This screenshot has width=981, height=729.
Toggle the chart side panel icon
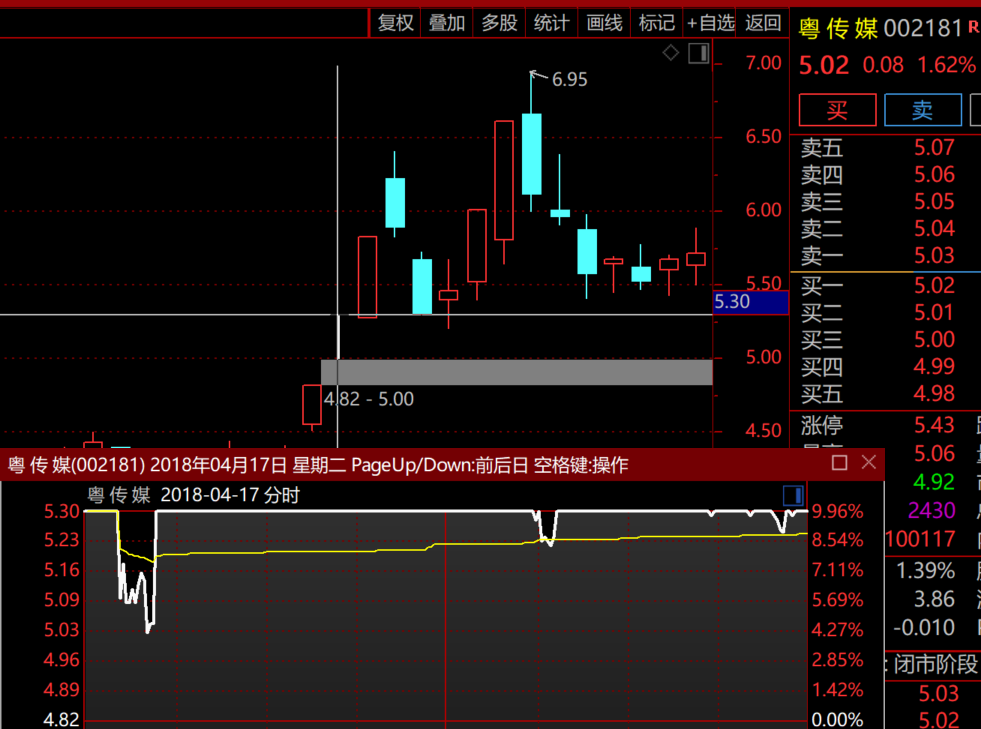698,53
